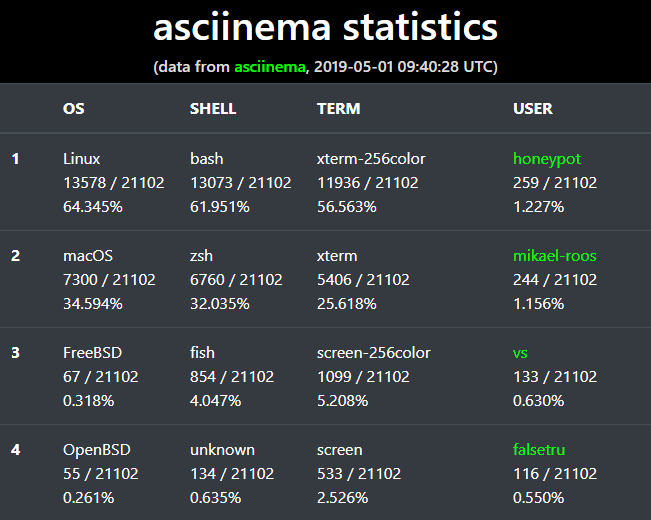The image size is (651, 520).
Task: Select the 32.035% zsh percentage
Action: (220, 304)
